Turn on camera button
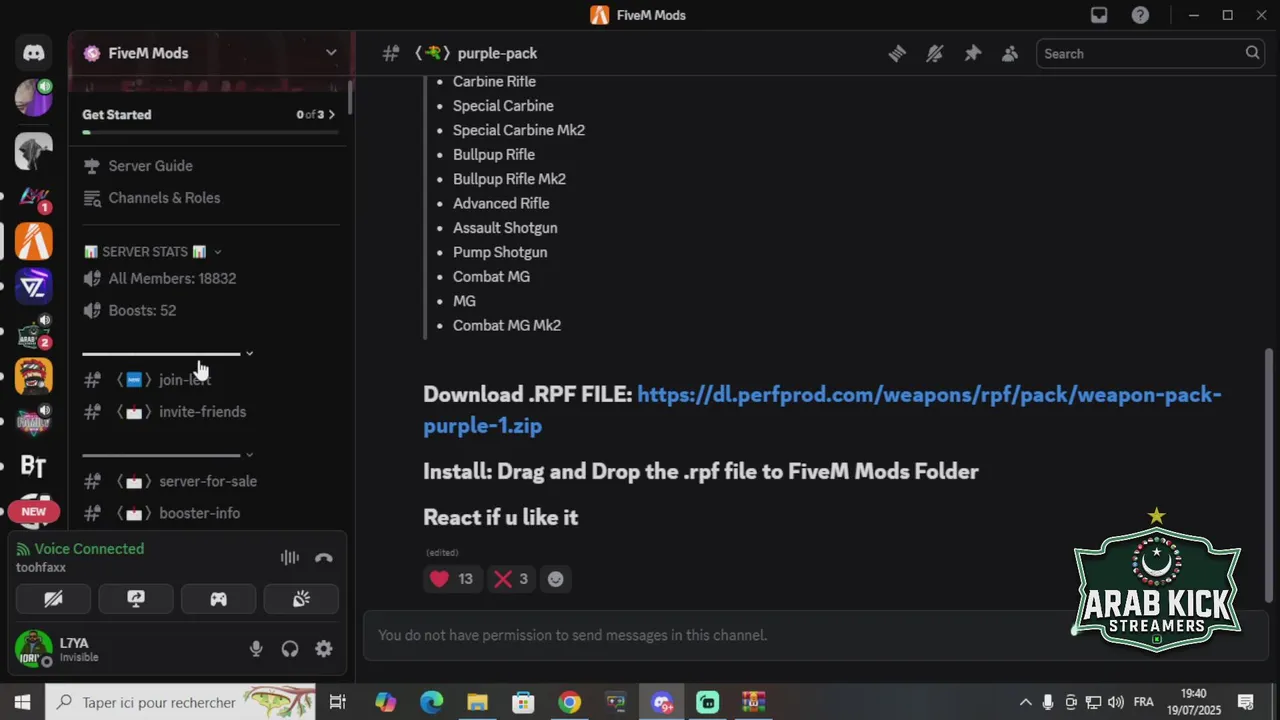 pyautogui.click(x=54, y=599)
